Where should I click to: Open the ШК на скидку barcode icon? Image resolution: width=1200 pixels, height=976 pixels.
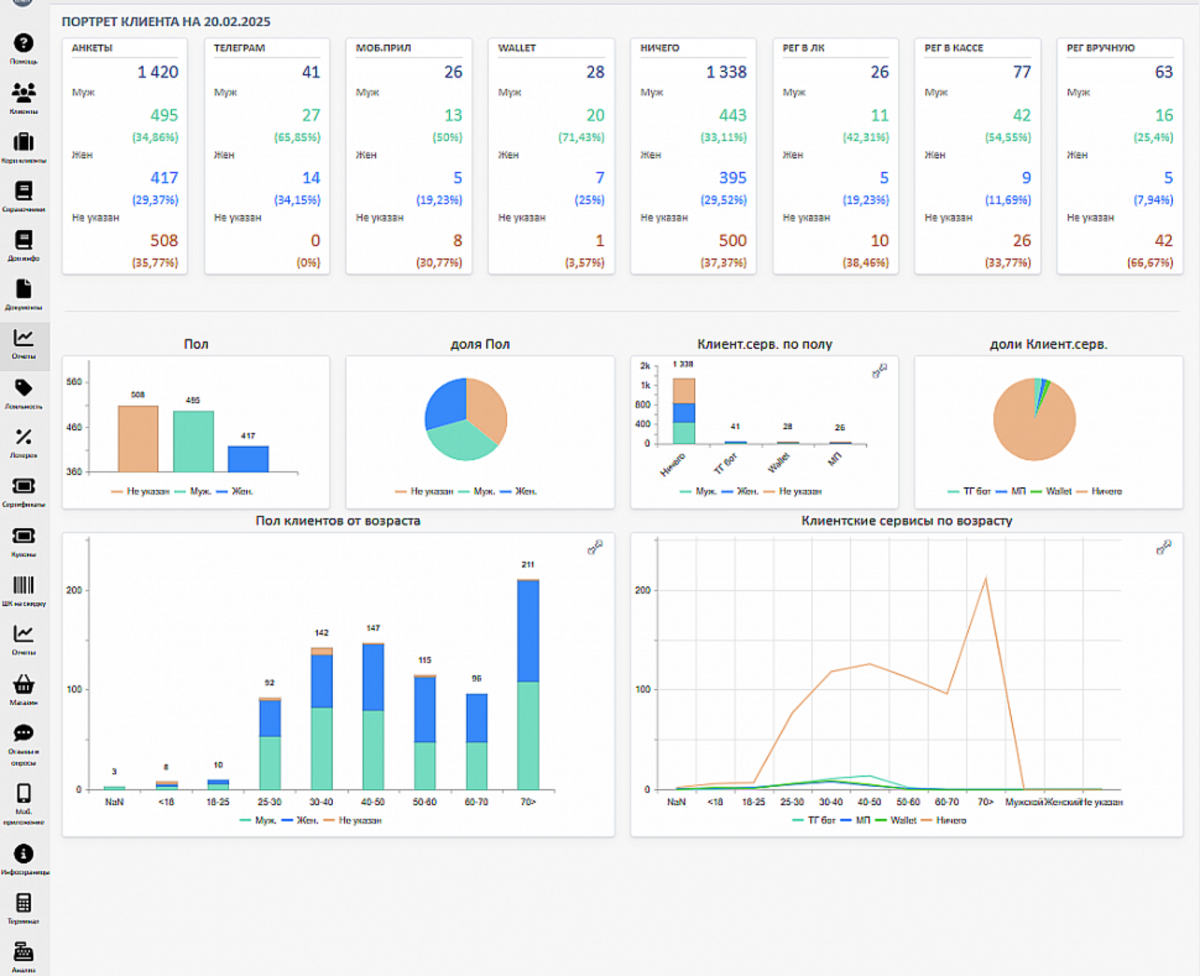point(24,586)
